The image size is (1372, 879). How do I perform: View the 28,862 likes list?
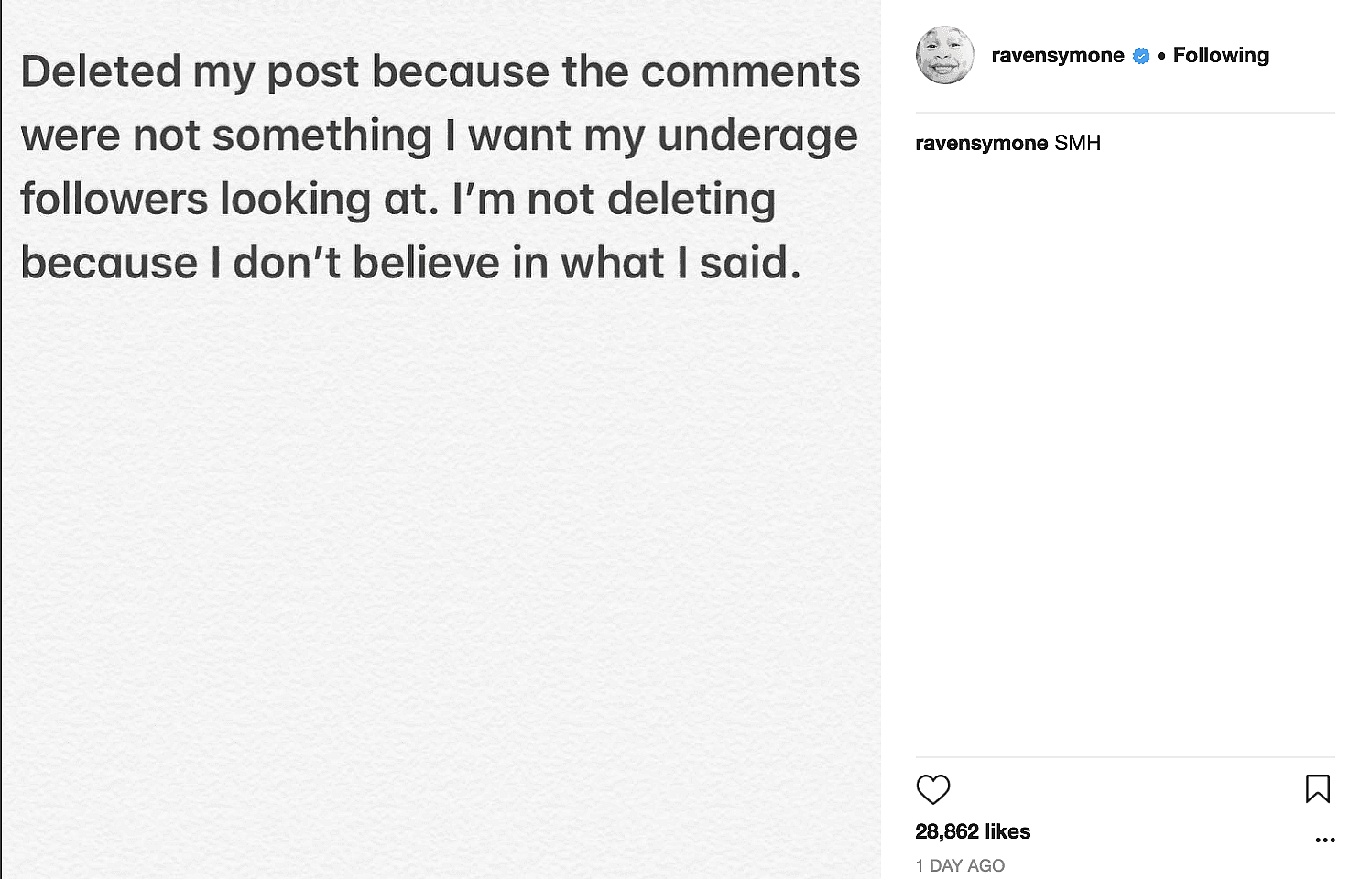pos(973,831)
